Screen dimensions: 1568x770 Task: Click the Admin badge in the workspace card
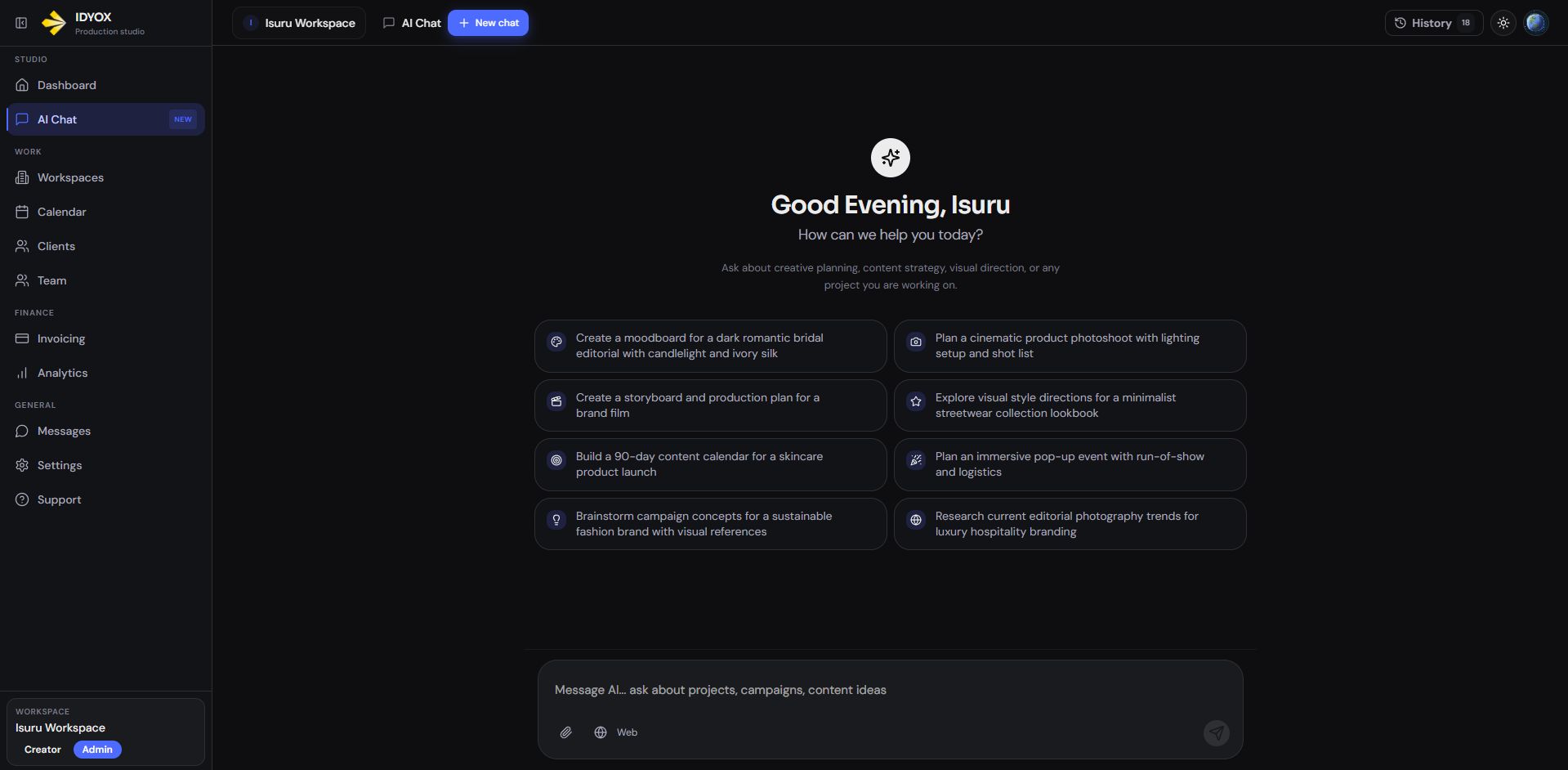pos(97,750)
